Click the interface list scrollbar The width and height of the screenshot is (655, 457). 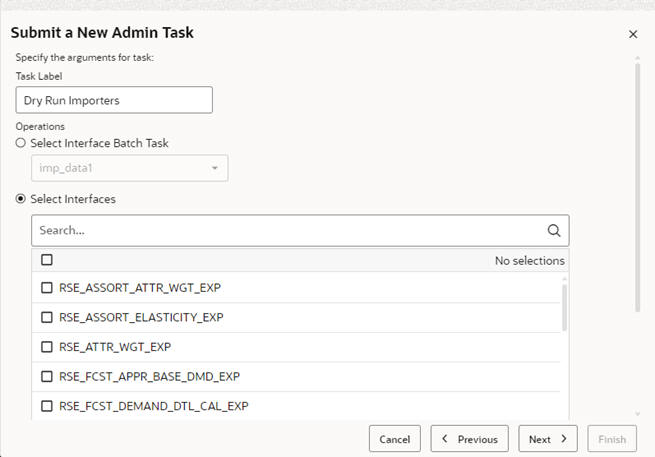[564, 307]
